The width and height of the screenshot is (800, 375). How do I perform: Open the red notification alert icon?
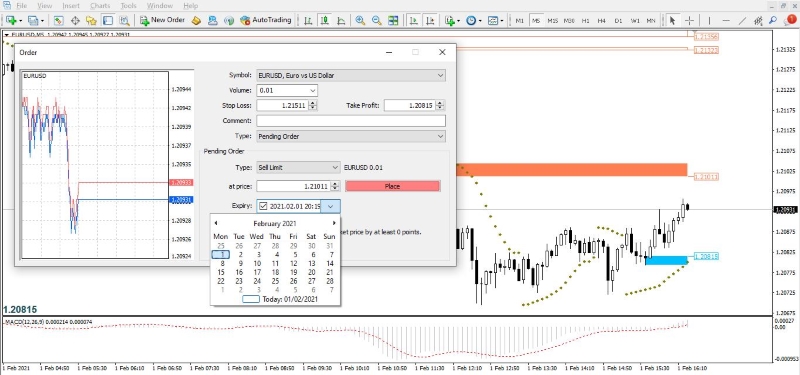[790, 20]
